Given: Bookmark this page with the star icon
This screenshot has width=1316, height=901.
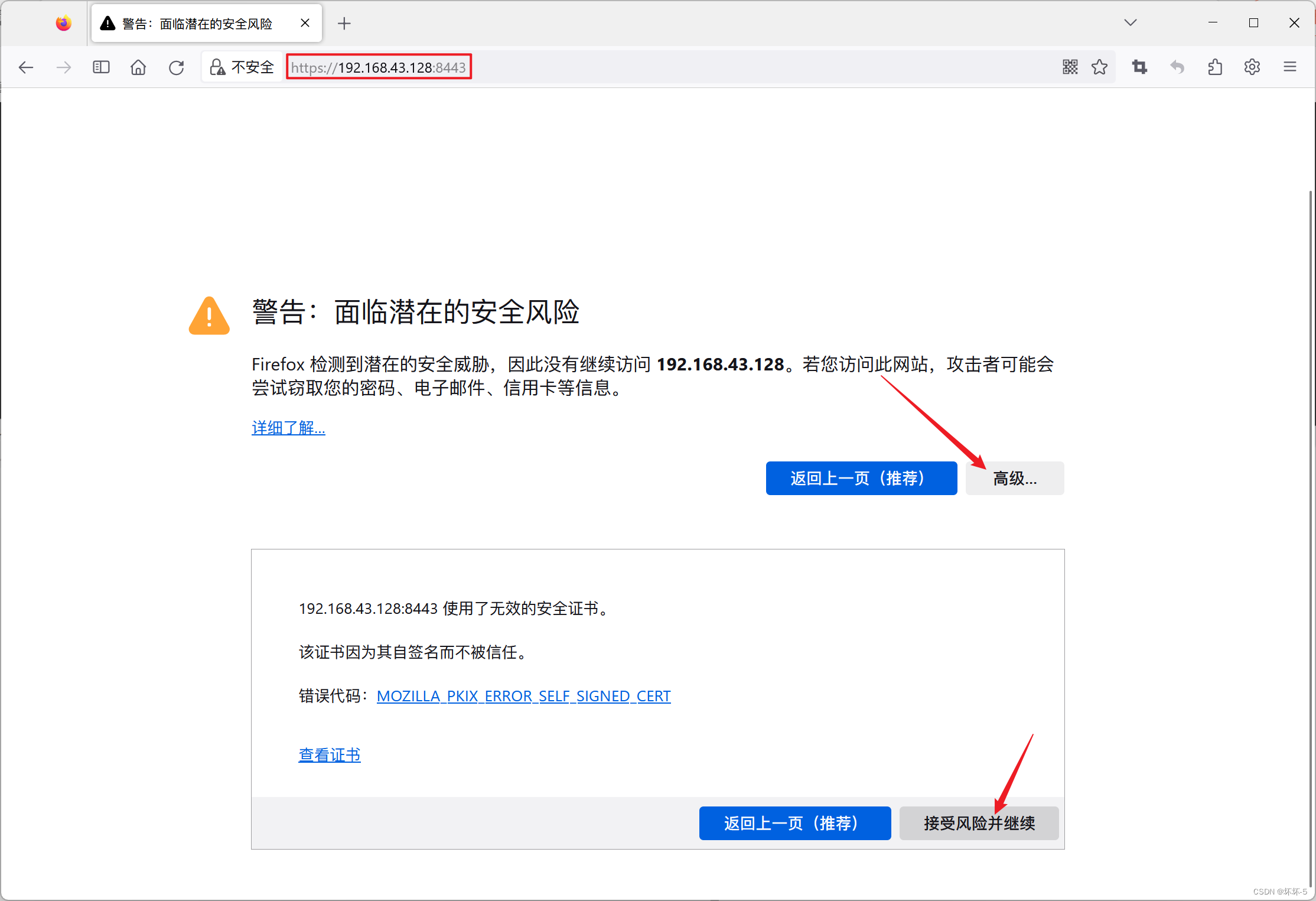Looking at the screenshot, I should click(1099, 67).
